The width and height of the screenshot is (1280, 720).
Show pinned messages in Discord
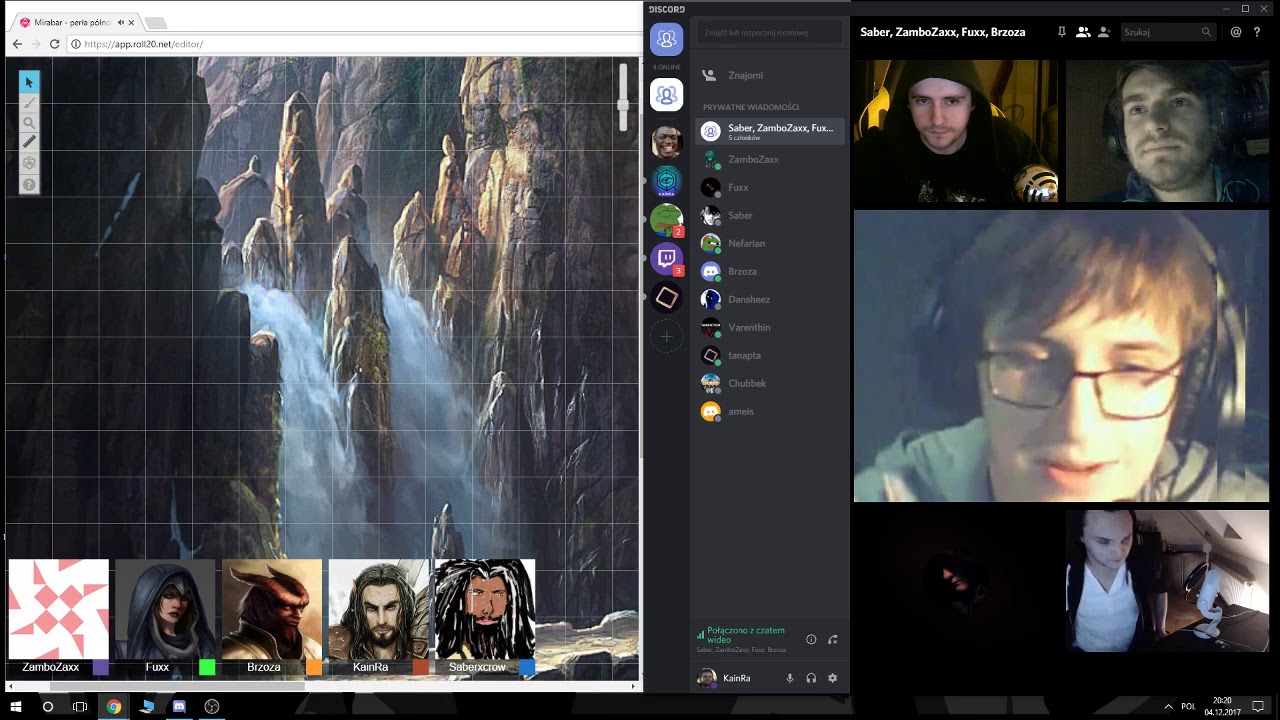pyautogui.click(x=1061, y=32)
